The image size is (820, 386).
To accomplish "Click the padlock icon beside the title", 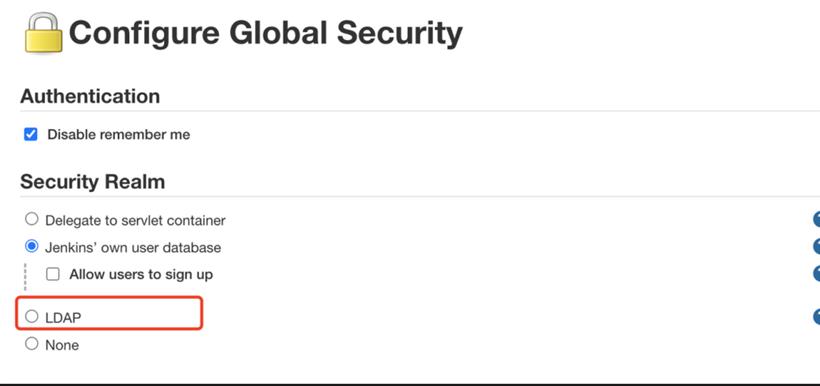I will (x=44, y=32).
